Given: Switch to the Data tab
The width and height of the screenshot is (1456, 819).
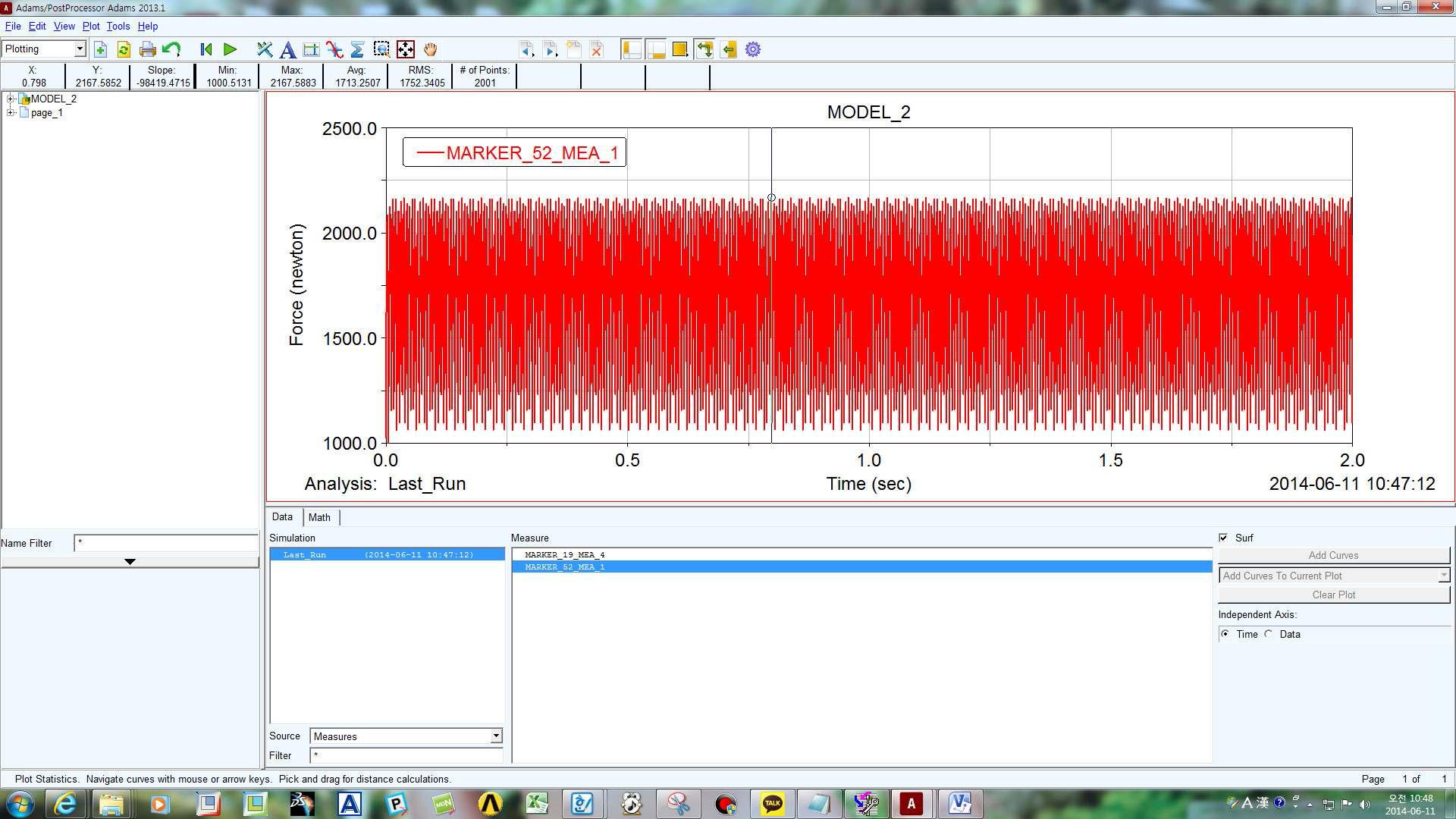Looking at the screenshot, I should click(283, 517).
